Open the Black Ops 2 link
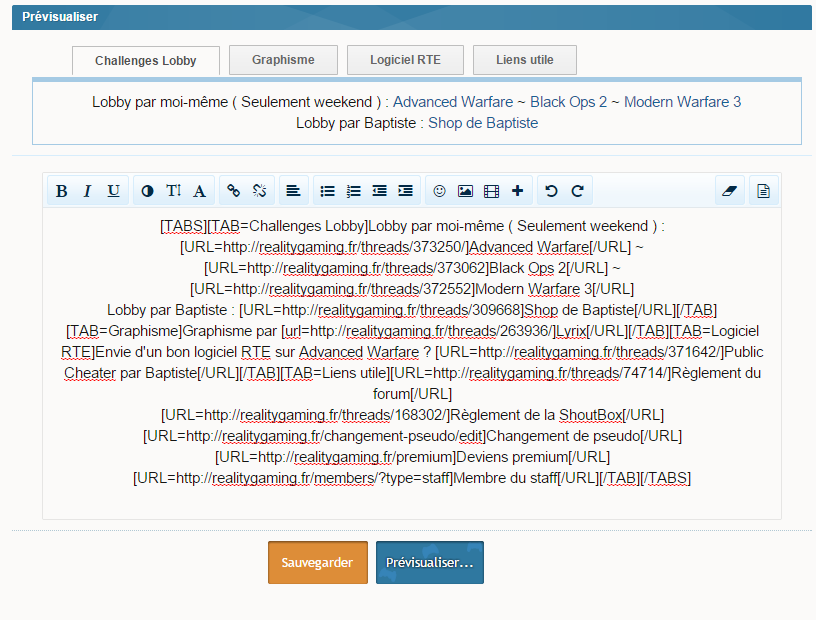816x620 pixels. tap(568, 102)
